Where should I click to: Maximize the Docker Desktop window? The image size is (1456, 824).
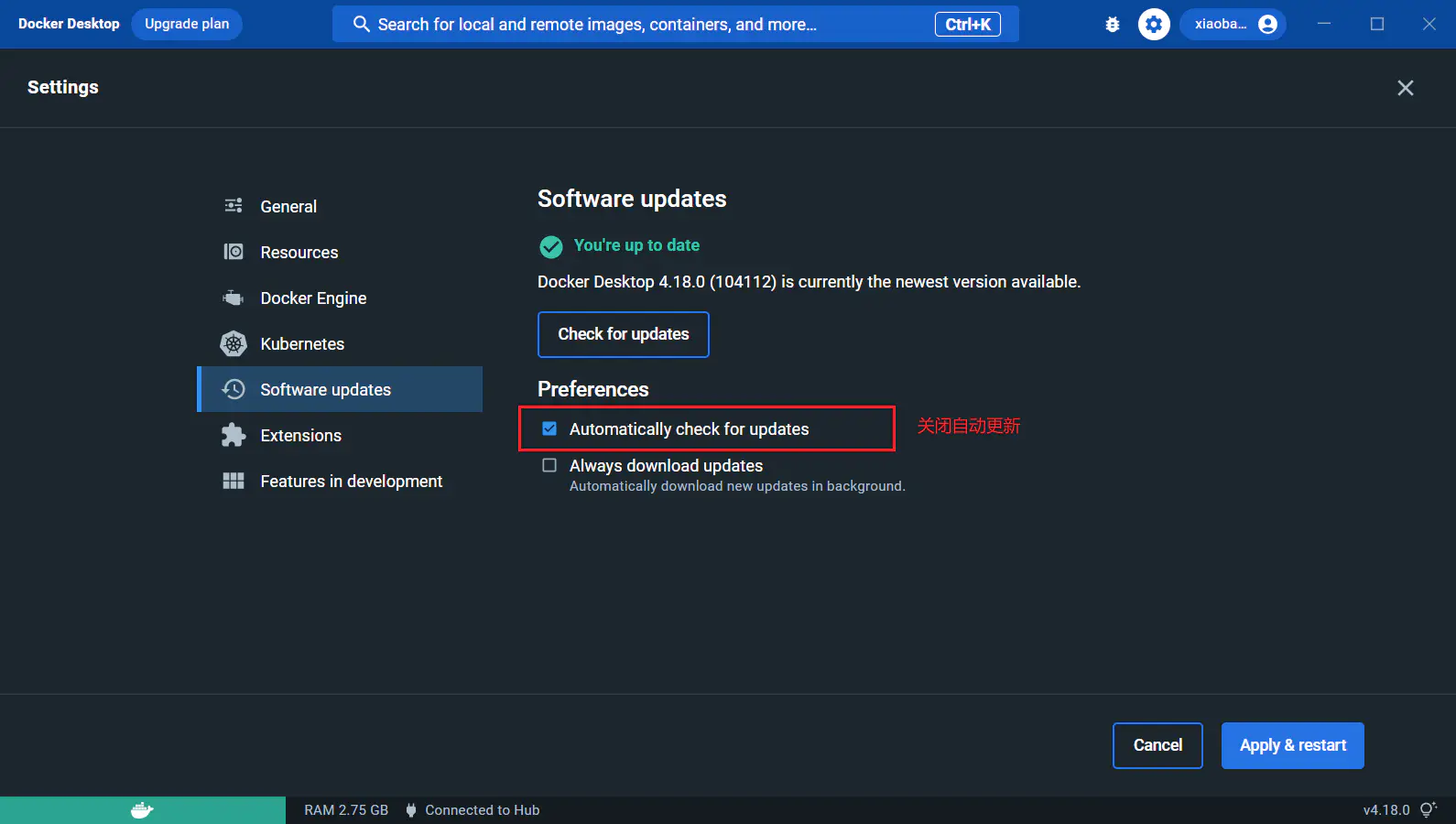point(1377,24)
